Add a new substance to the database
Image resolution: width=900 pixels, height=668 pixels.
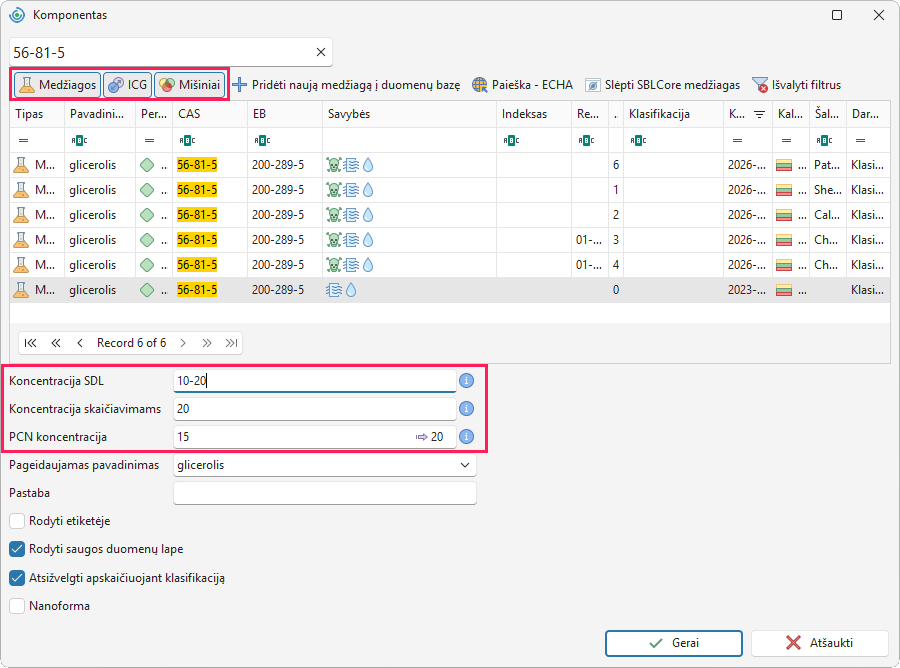coord(346,85)
